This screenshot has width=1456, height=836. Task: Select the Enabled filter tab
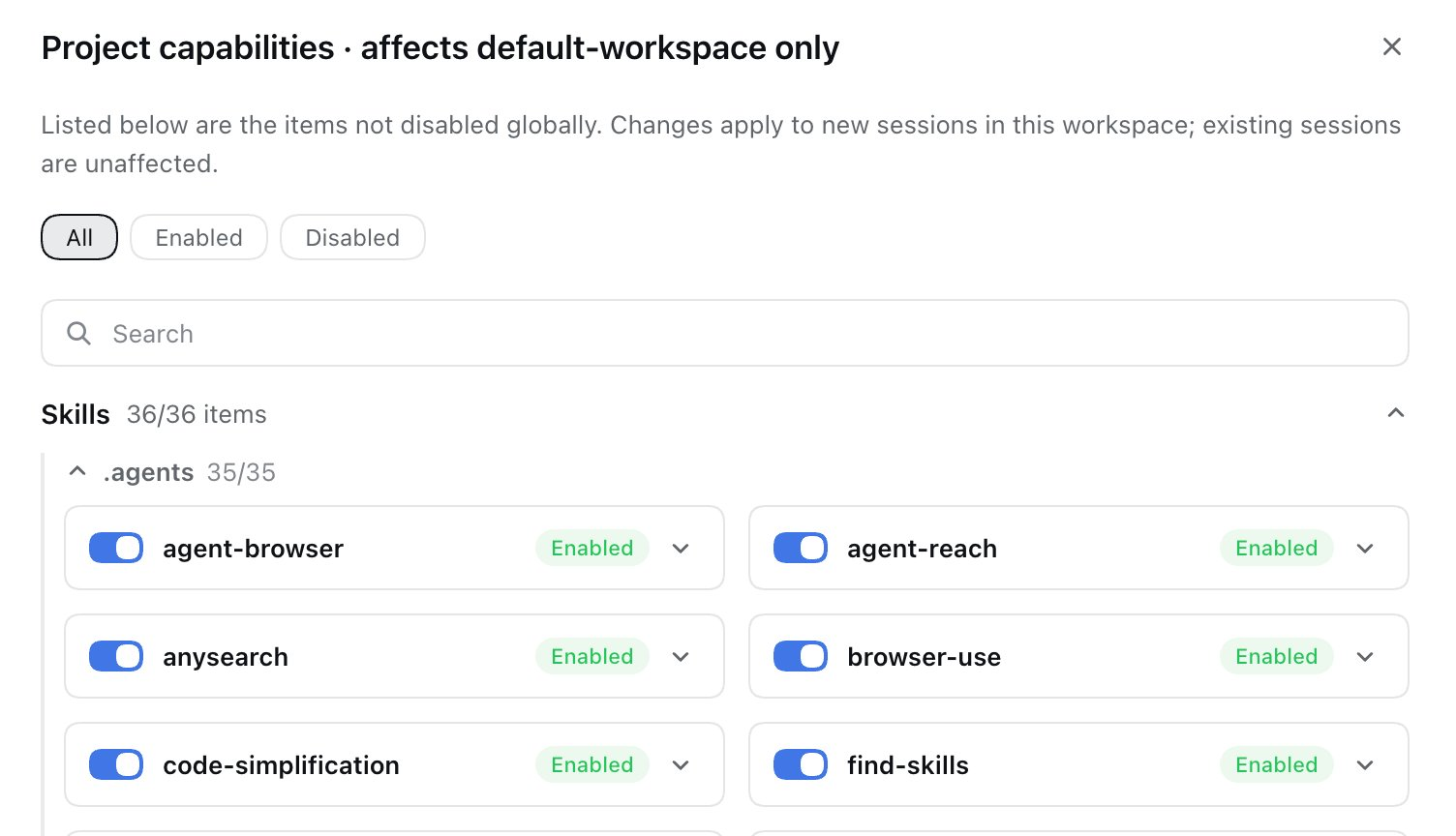click(198, 237)
